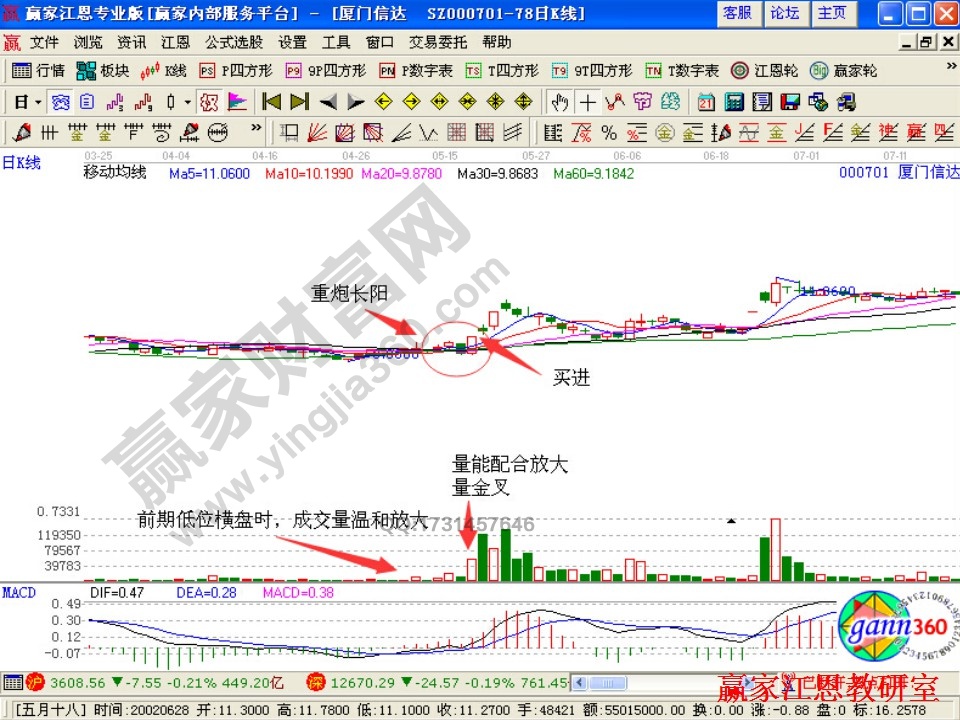Click the 主页 homepage button
Viewport: 960px width, 720px height.
click(x=833, y=13)
